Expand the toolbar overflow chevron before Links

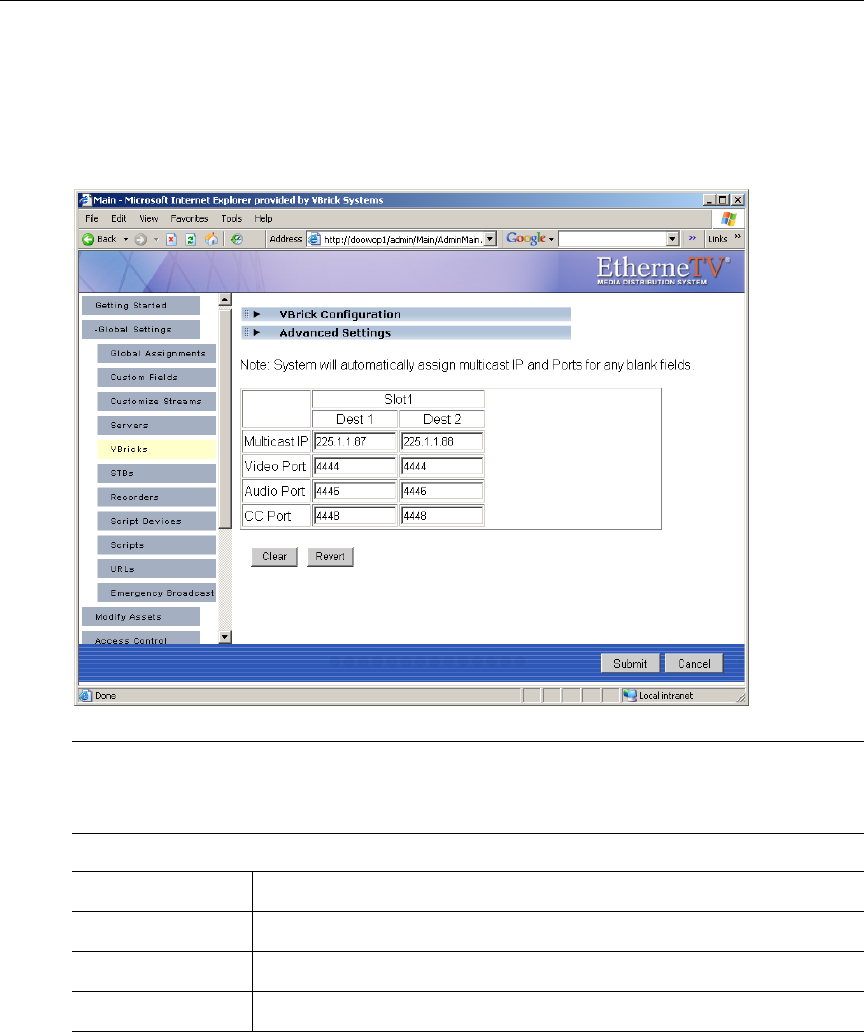(692, 238)
